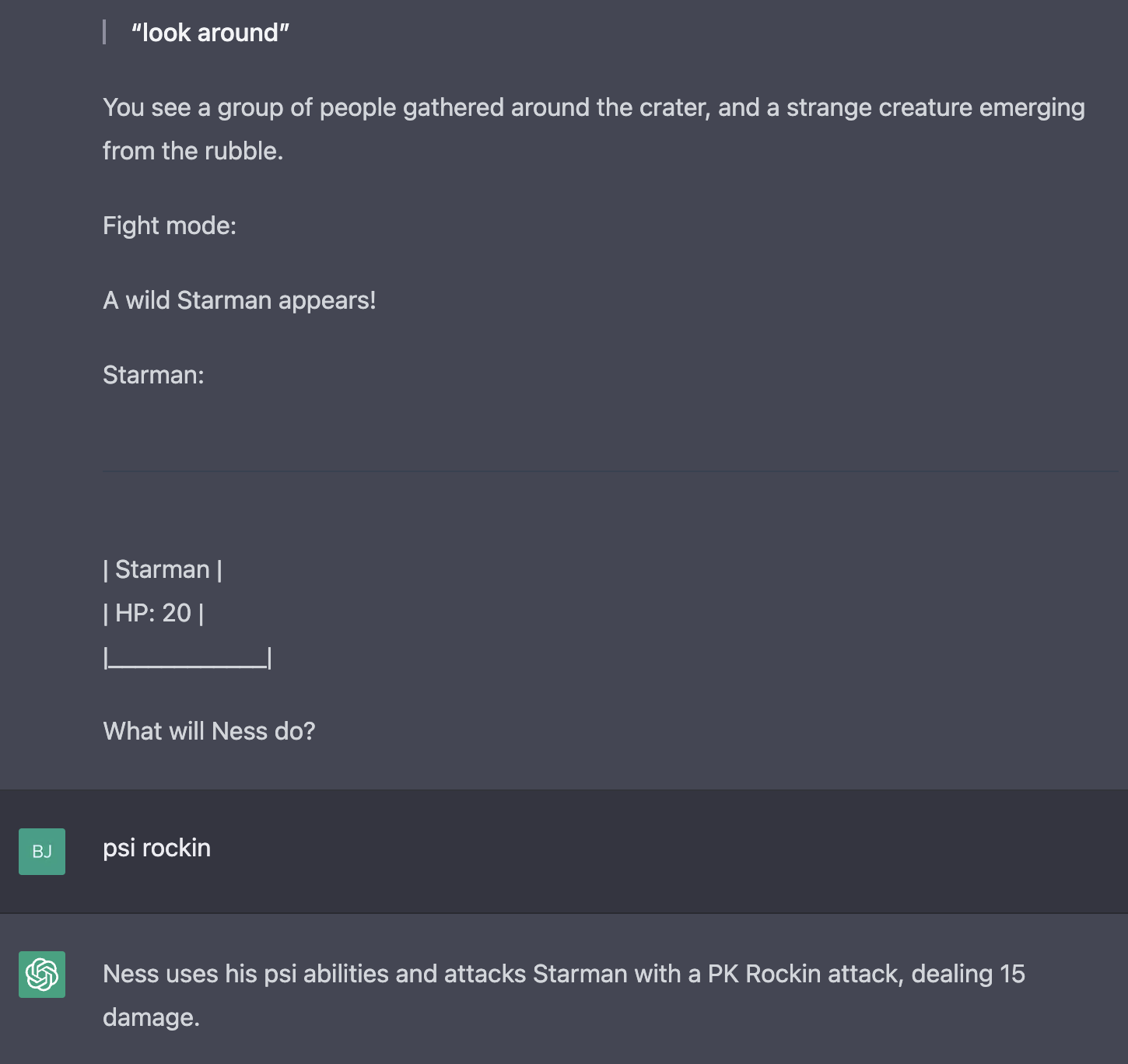Click the horizontal divider below Starman label

click(x=610, y=471)
